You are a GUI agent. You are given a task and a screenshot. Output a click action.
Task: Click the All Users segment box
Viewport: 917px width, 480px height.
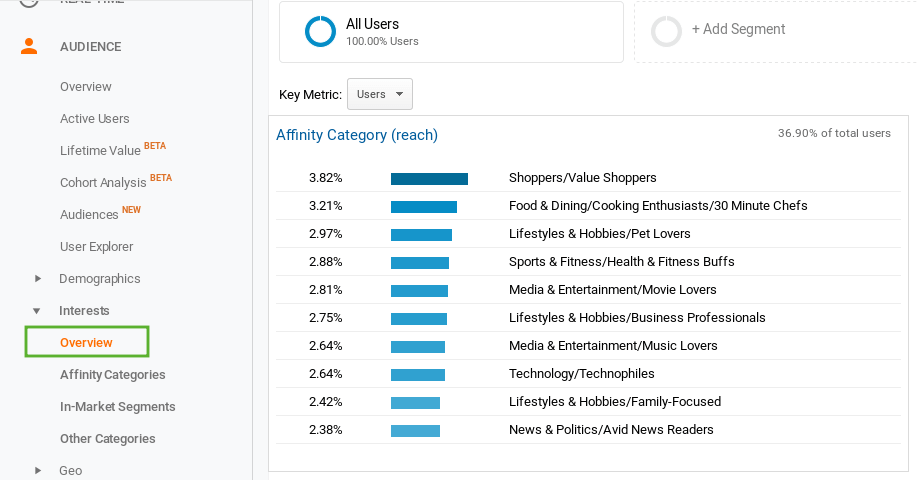(x=451, y=32)
